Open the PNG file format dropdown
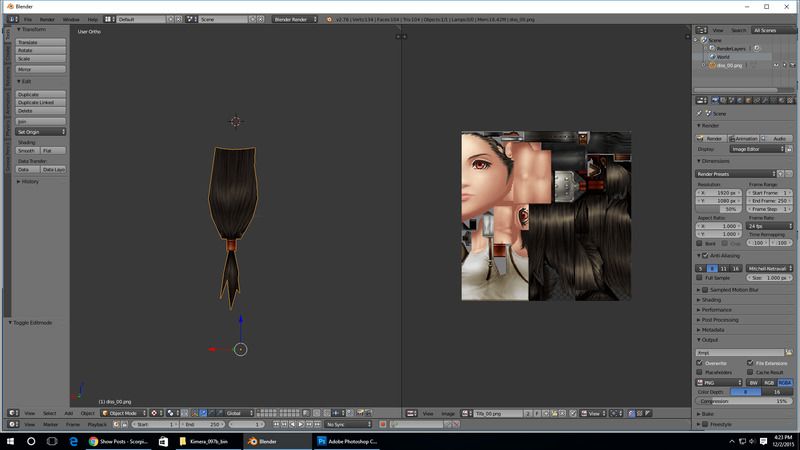Screen dimensions: 800x450 (719, 382)
